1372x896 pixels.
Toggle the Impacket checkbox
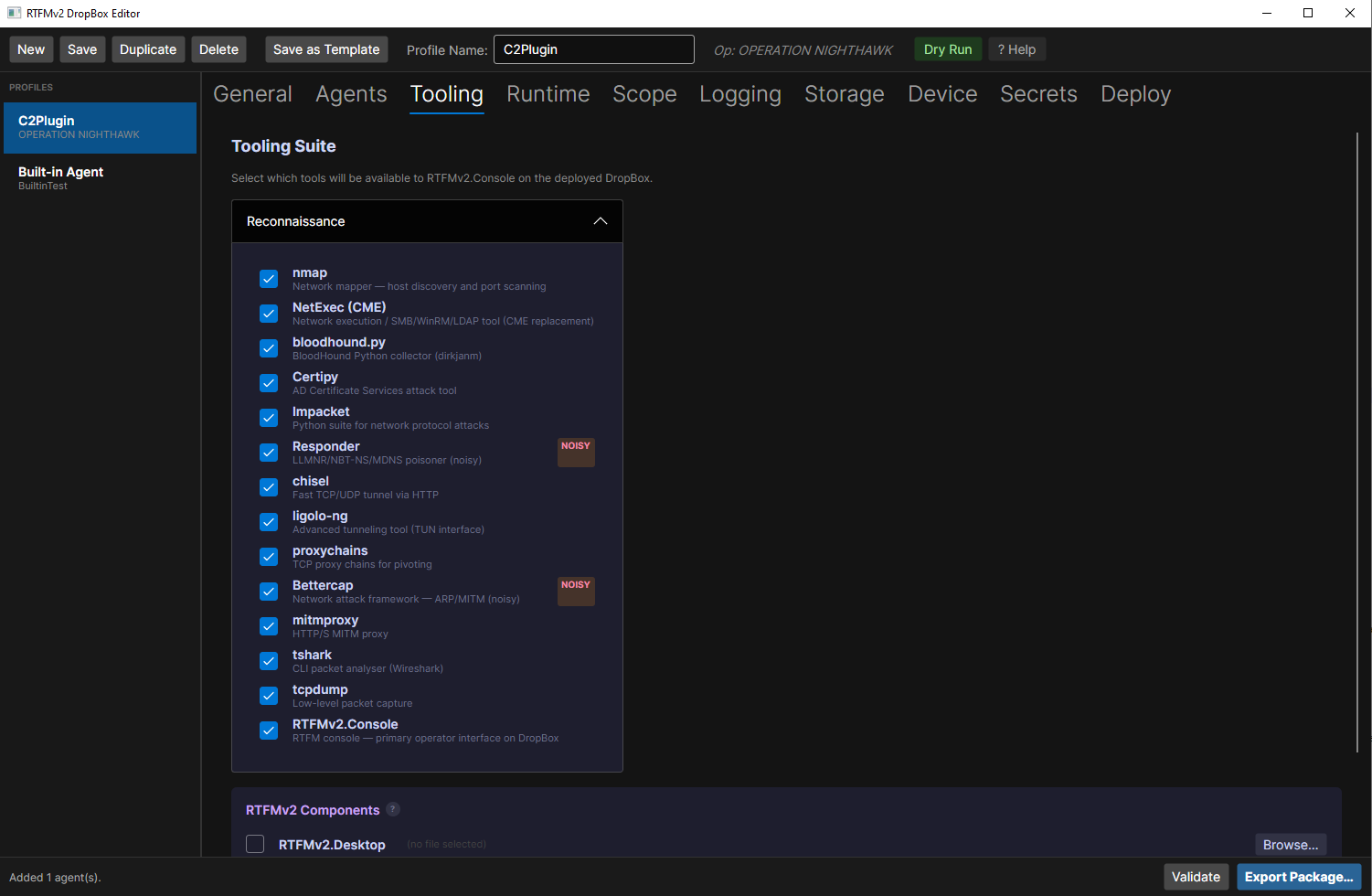pos(269,418)
